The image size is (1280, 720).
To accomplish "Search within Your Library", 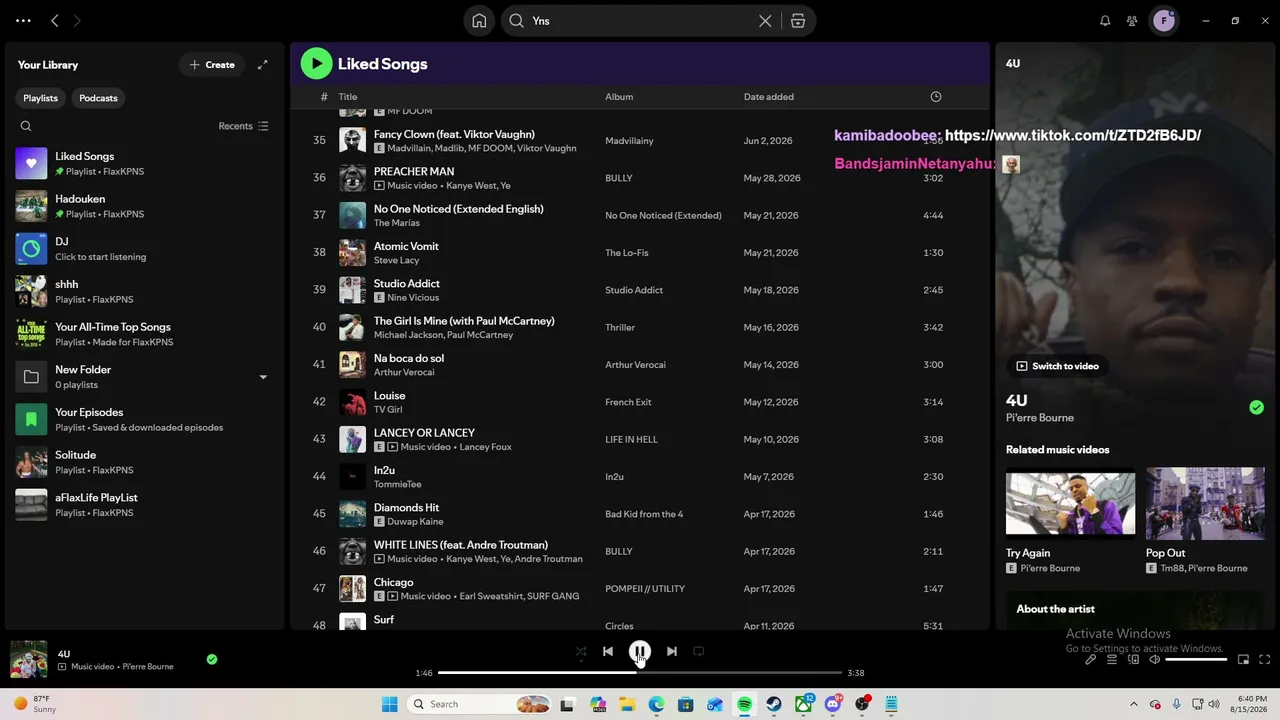I will click(x=26, y=126).
